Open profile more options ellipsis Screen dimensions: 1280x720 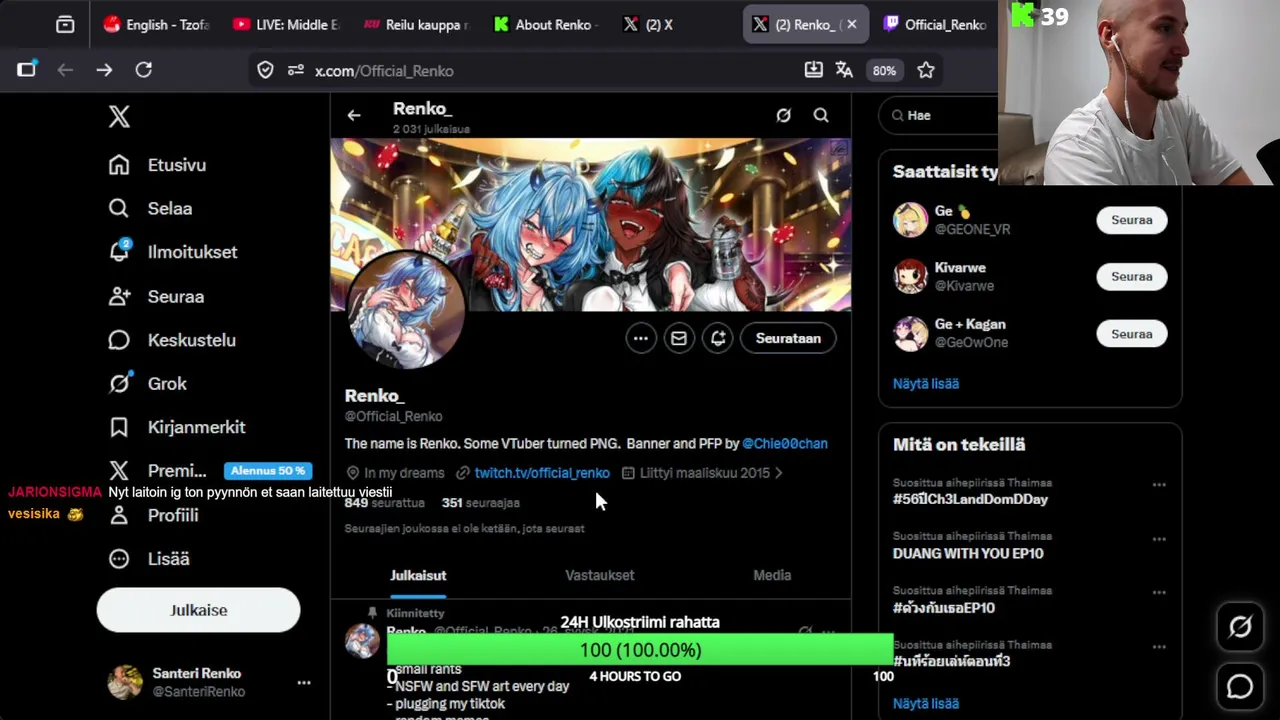(x=641, y=338)
